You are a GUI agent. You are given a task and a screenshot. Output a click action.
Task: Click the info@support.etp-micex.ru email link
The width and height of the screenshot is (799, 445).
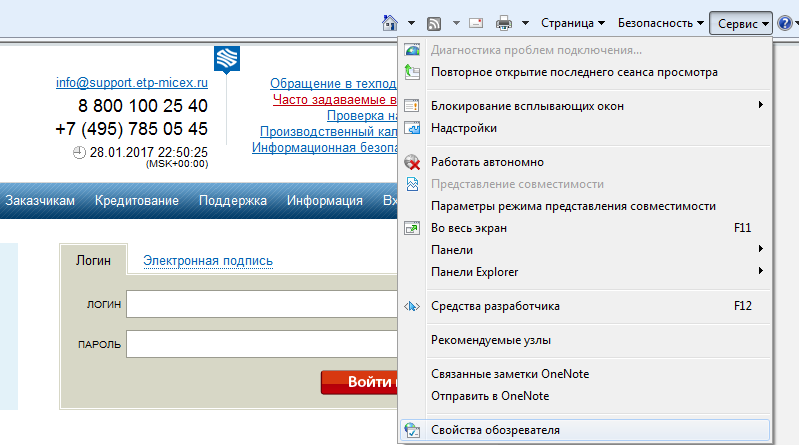tap(132, 84)
